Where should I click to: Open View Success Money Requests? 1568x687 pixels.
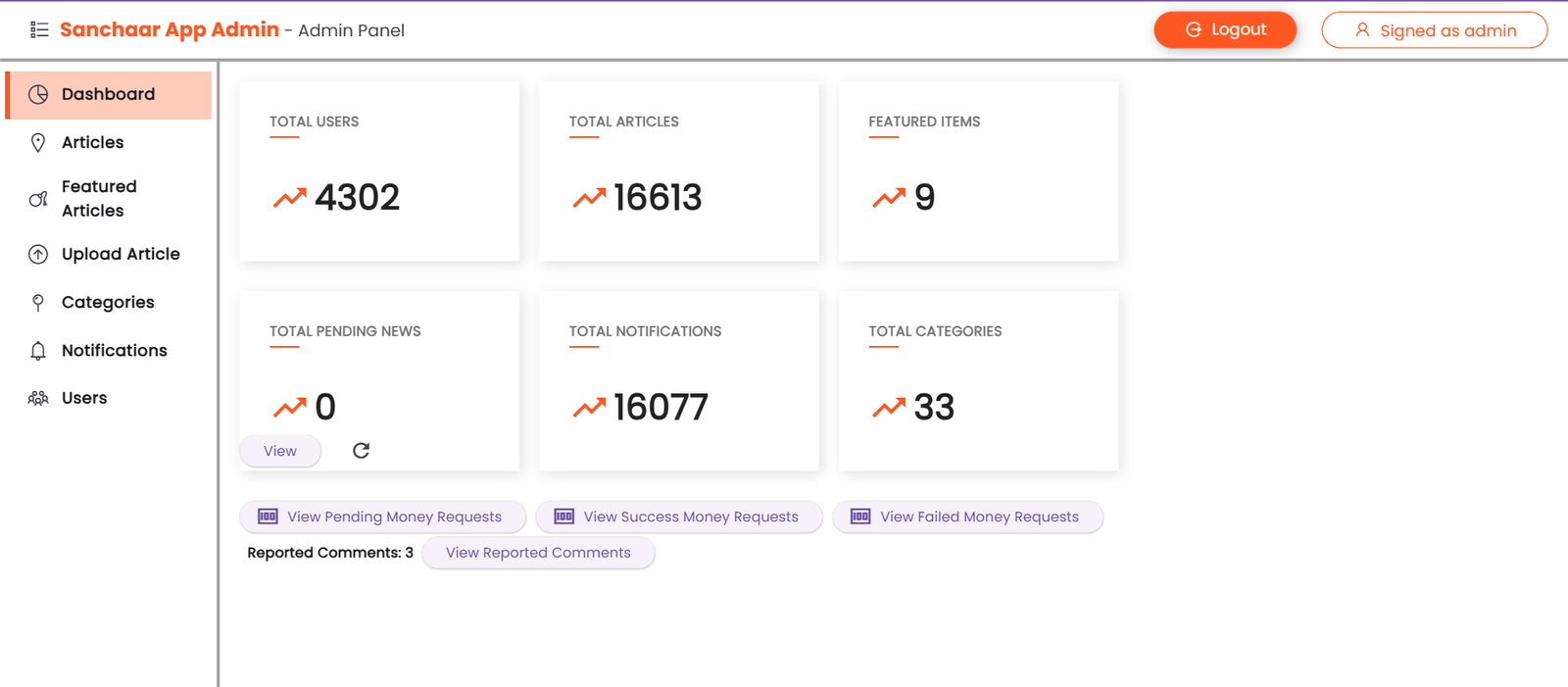pyautogui.click(x=678, y=517)
